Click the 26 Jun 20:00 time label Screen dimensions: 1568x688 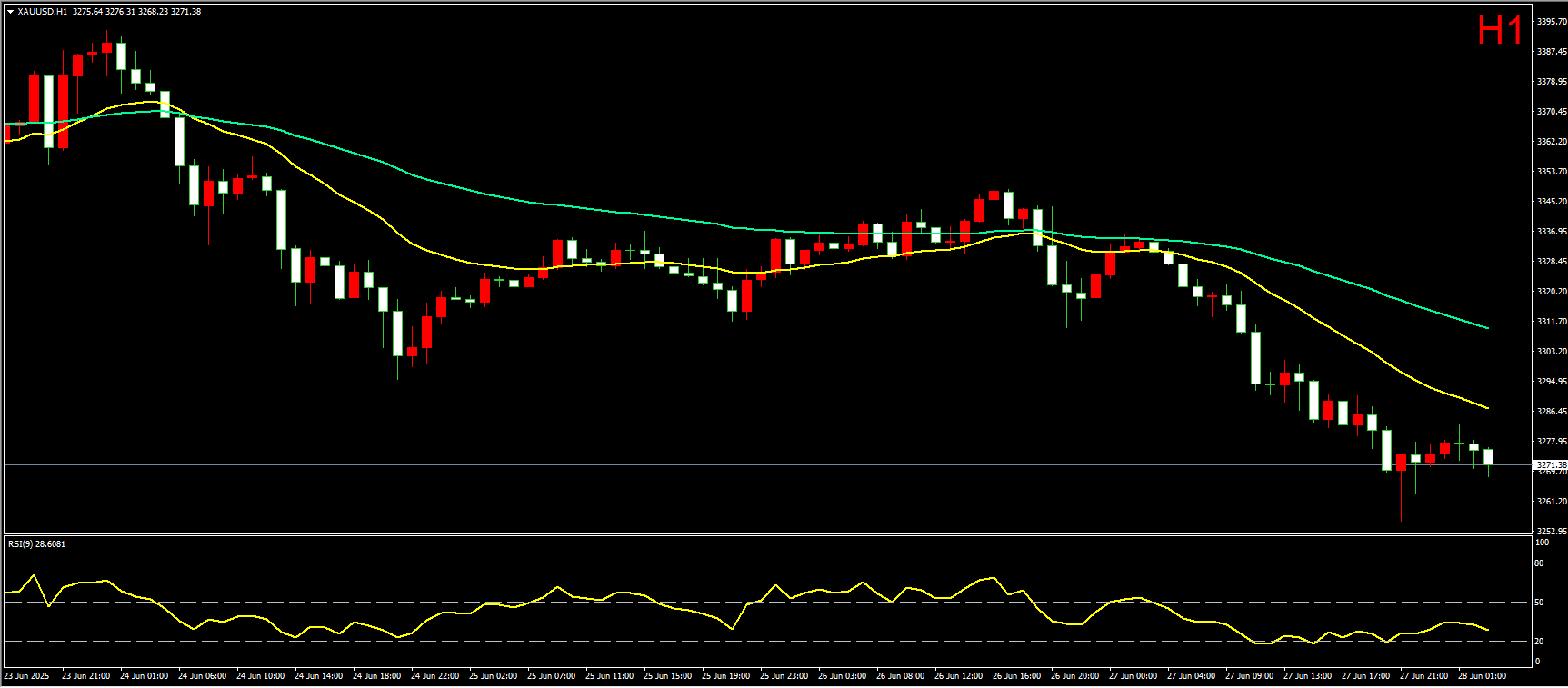pyautogui.click(x=1075, y=675)
